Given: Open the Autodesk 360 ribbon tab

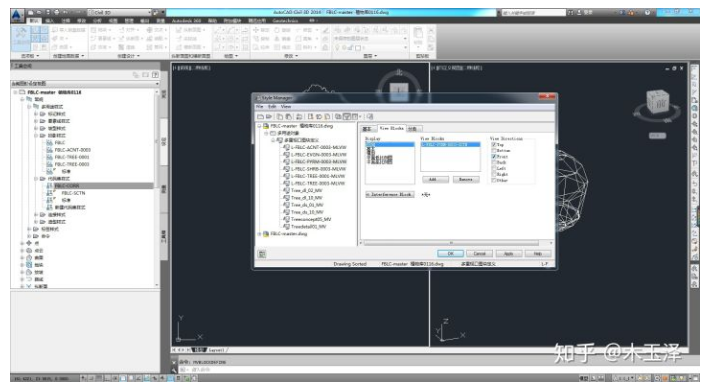Looking at the screenshot, I should [x=186, y=21].
